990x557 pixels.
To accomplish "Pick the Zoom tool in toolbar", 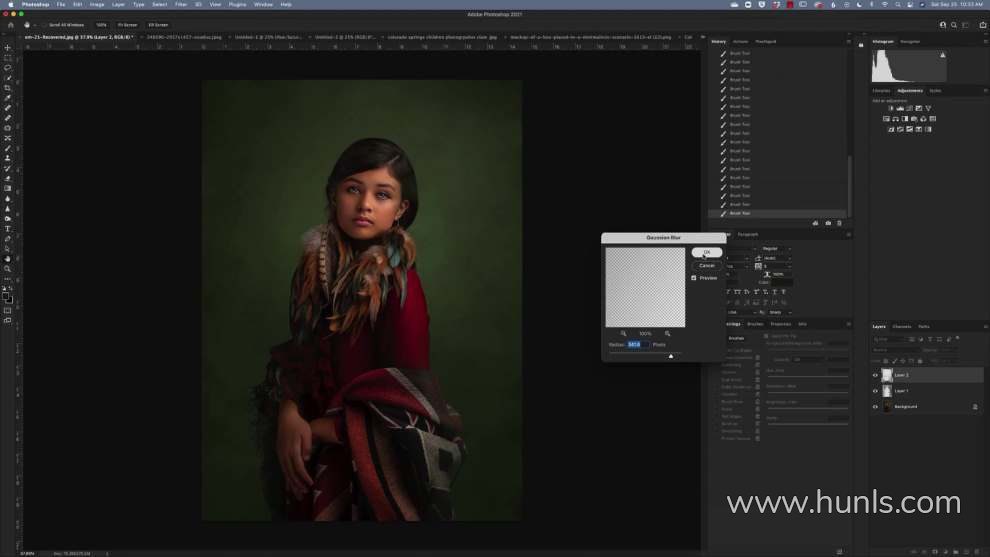I will click(x=8, y=269).
